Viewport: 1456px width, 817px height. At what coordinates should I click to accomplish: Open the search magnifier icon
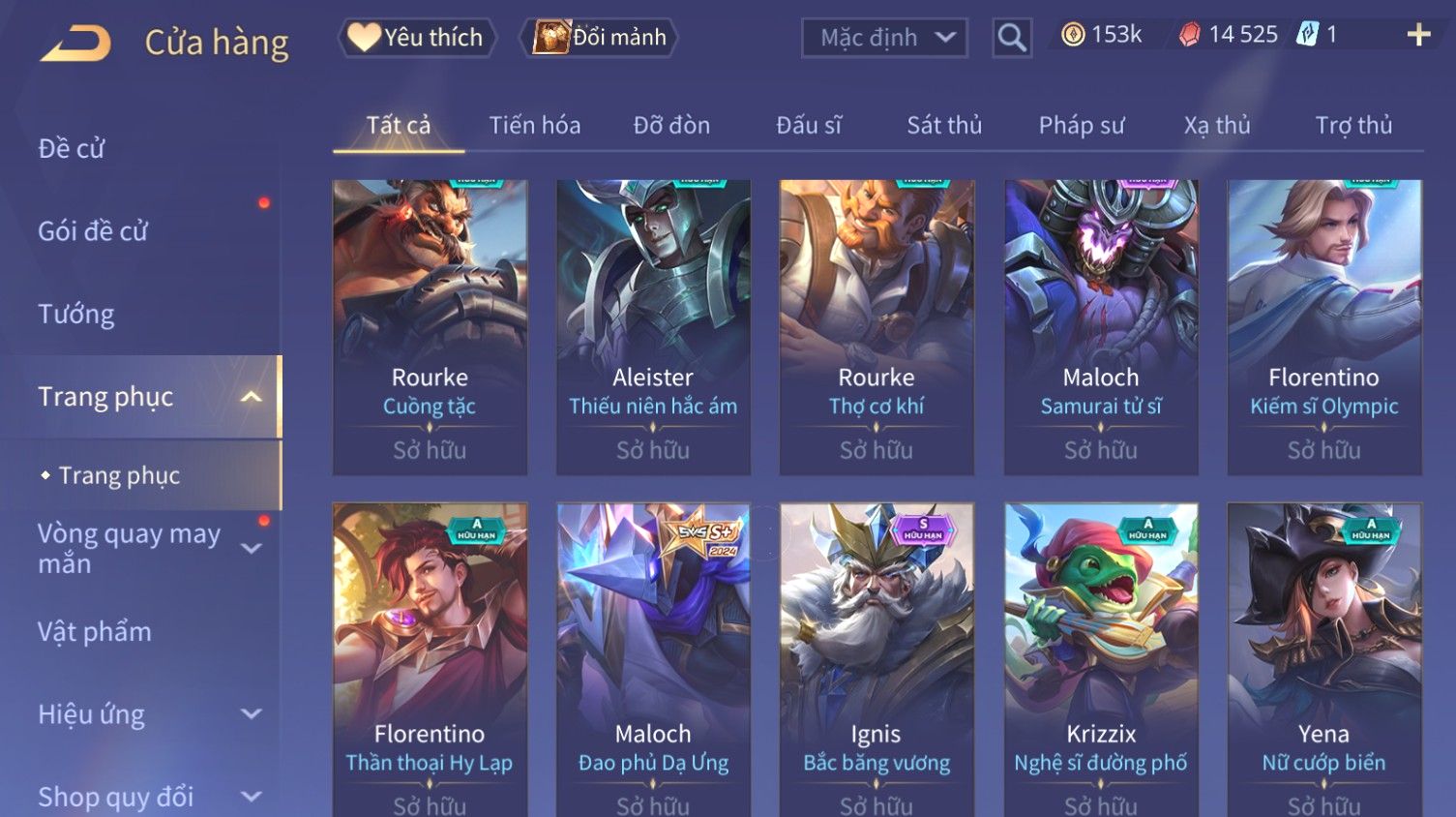click(x=1012, y=38)
